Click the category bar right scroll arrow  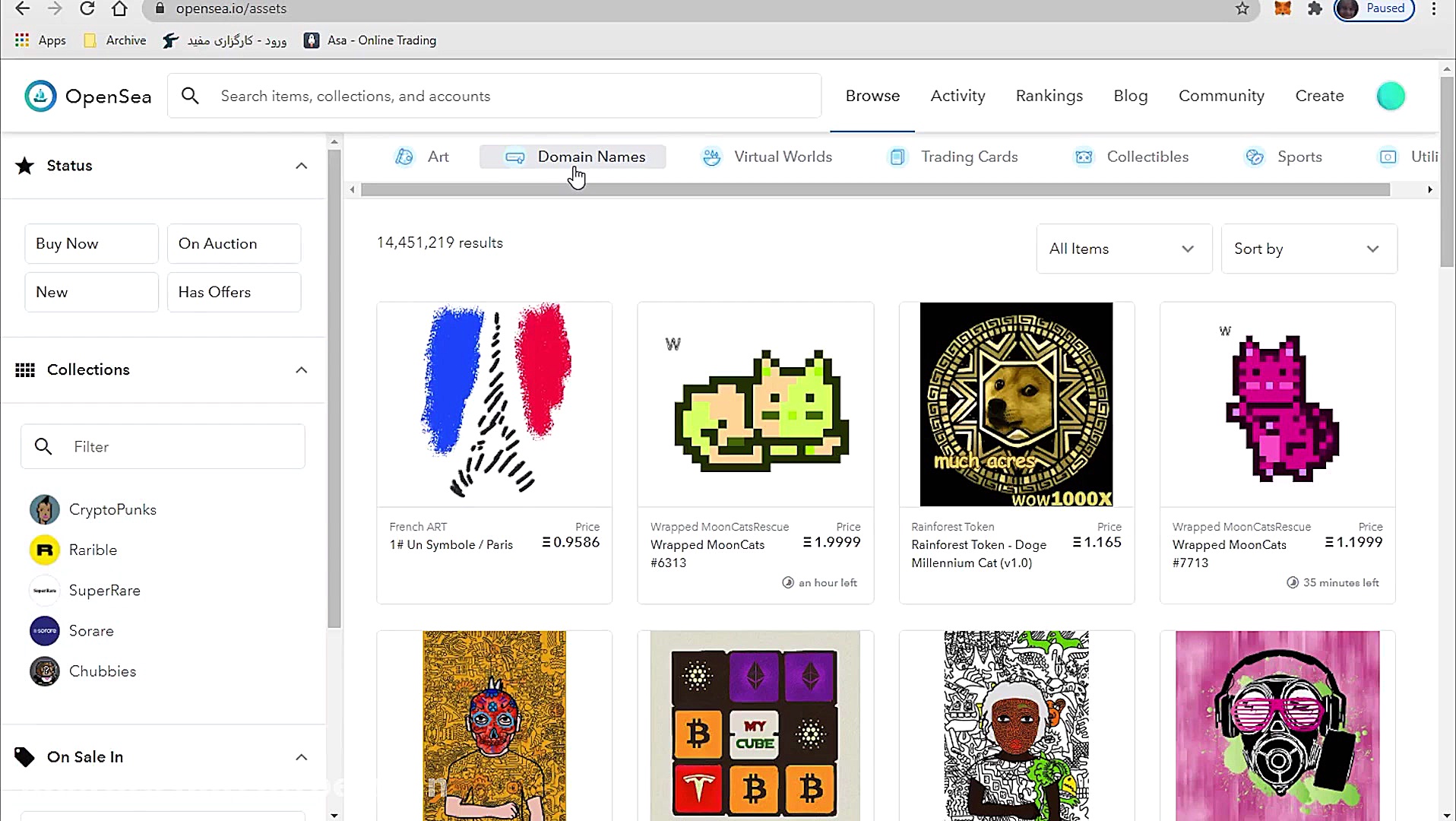1429,189
